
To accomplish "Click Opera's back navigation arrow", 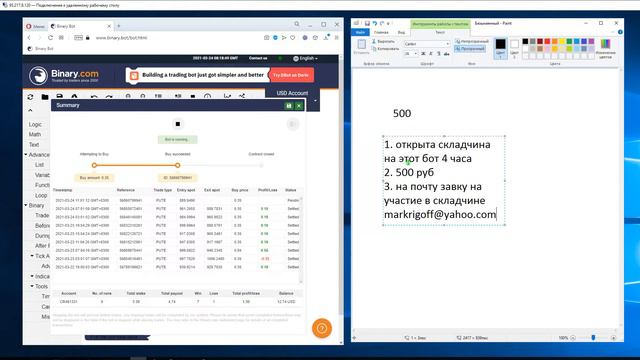I will (29, 38).
